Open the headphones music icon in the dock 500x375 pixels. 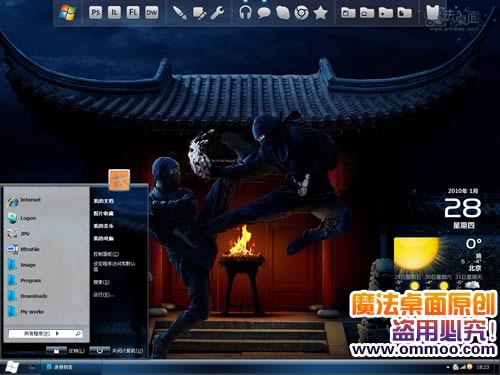tap(245, 13)
